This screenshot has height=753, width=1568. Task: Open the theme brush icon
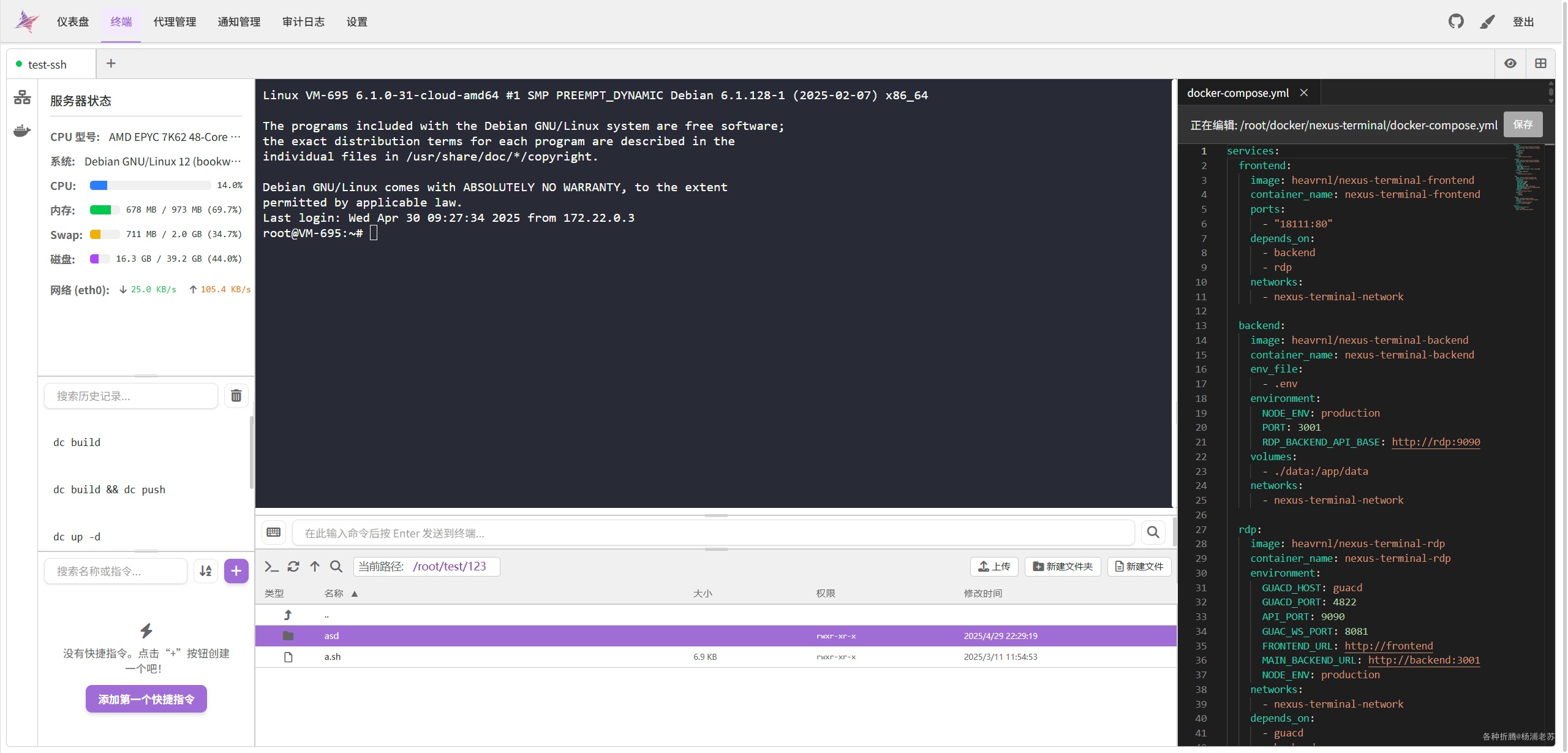coord(1488,21)
